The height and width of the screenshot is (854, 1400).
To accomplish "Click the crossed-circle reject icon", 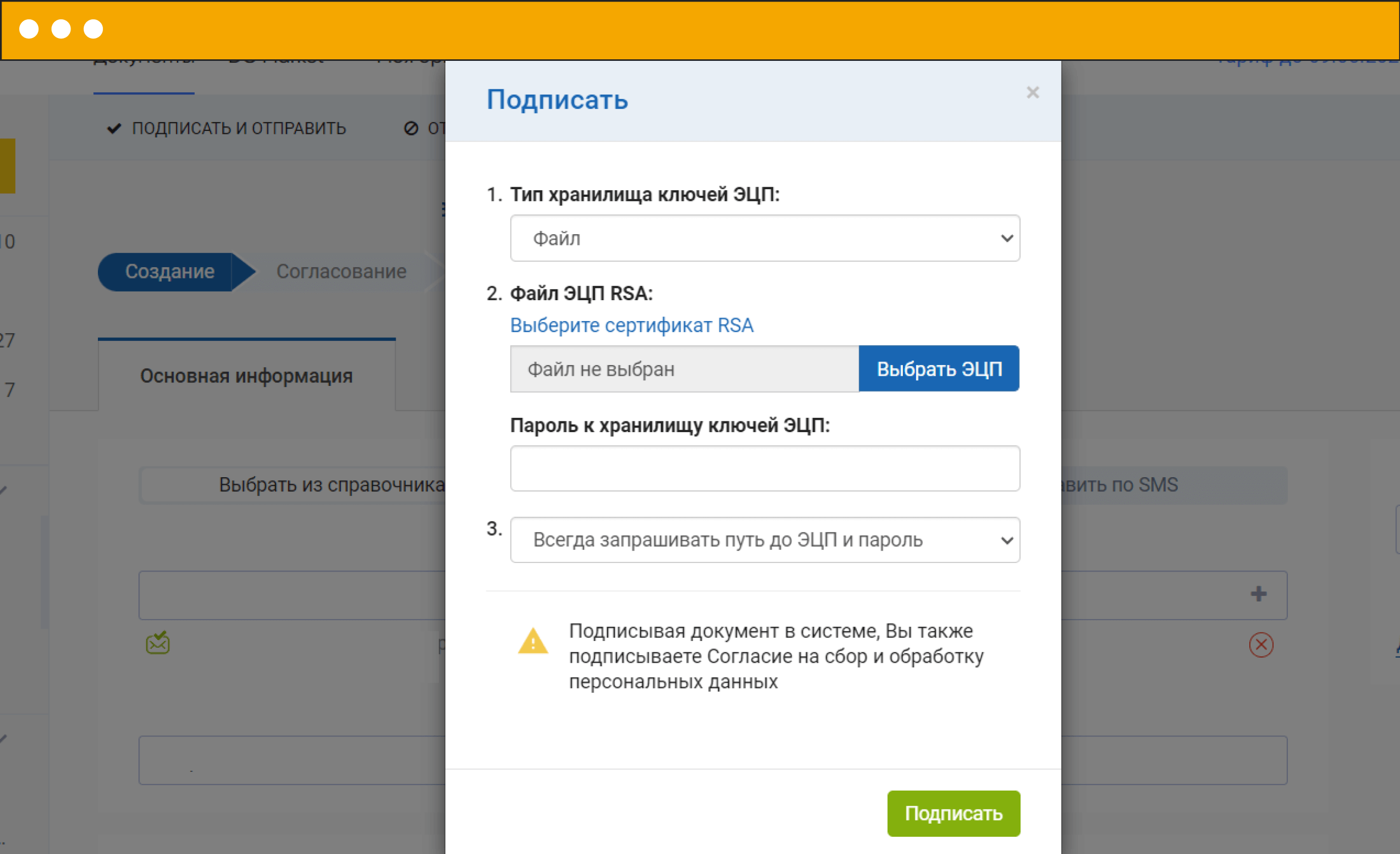I will tap(411, 128).
